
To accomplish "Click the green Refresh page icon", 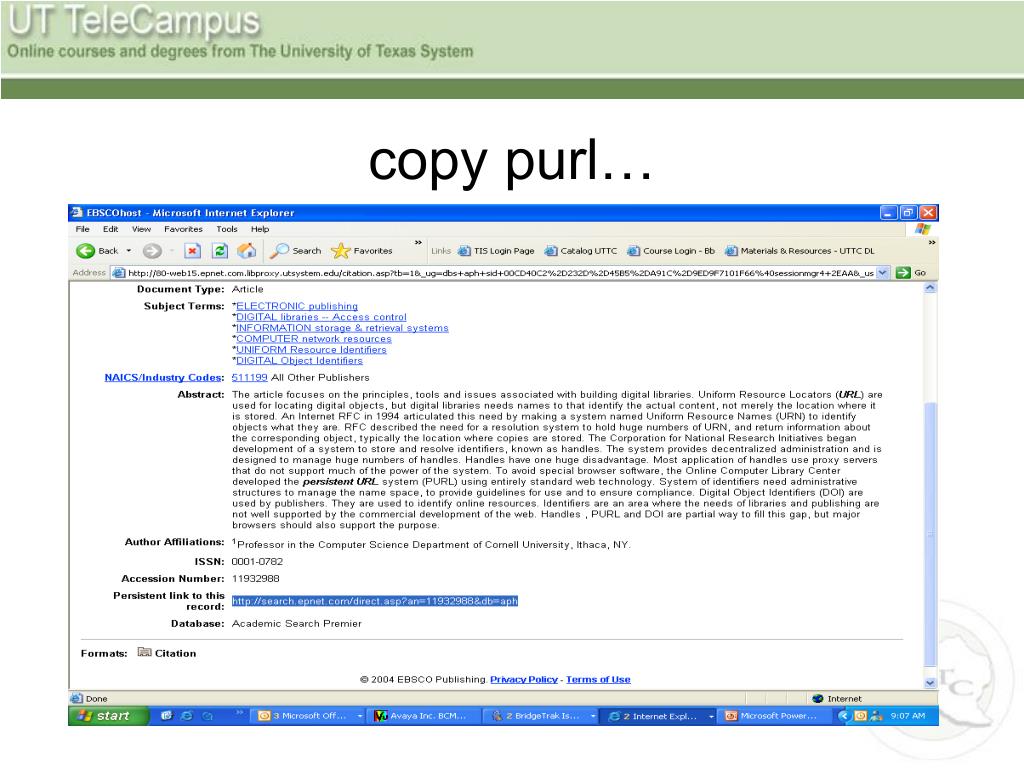I will click(220, 251).
